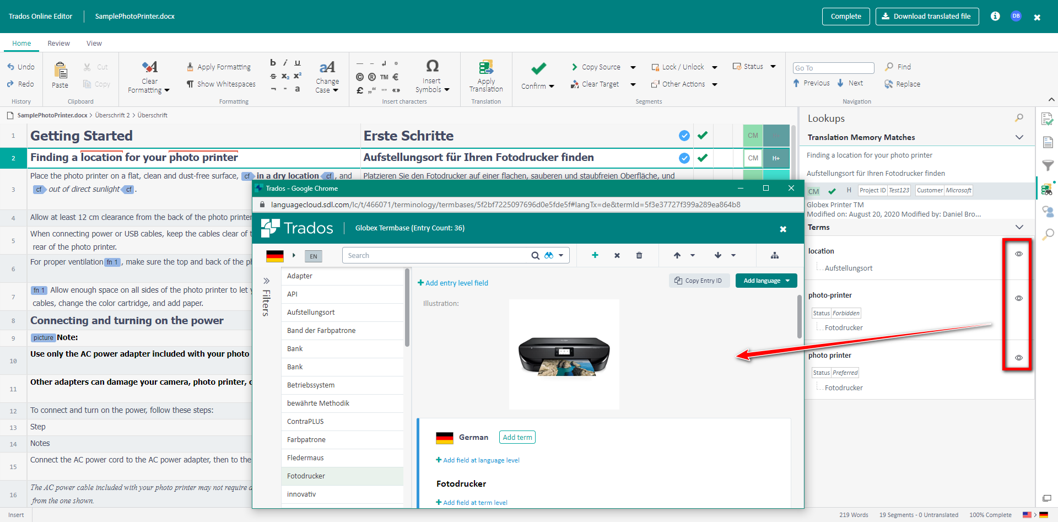Open the Add language dropdown
This screenshot has width=1058, height=522.
coord(766,281)
